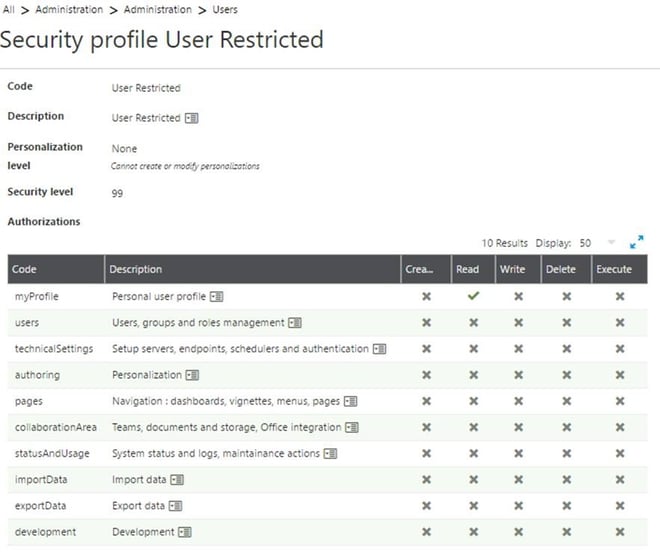
Task: Open the Display count dropdown arrow
Action: pyautogui.click(x=611, y=242)
